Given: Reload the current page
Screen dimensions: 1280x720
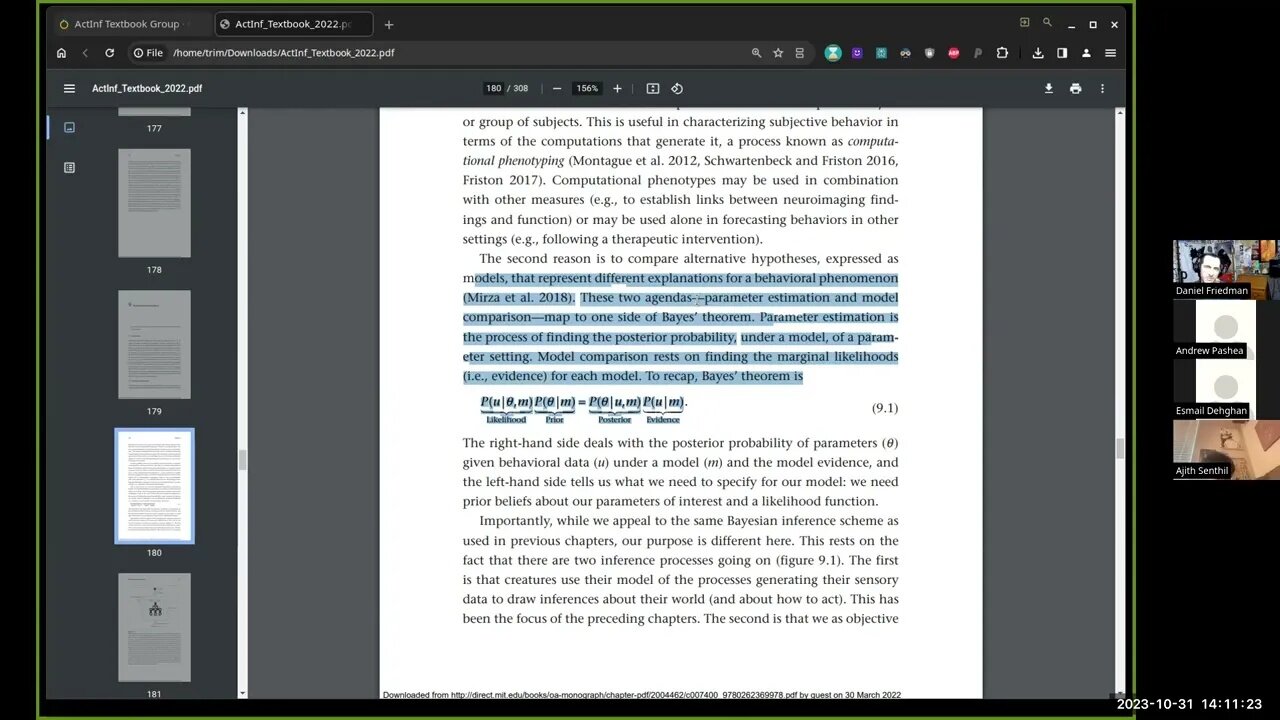Looking at the screenshot, I should (x=109, y=53).
